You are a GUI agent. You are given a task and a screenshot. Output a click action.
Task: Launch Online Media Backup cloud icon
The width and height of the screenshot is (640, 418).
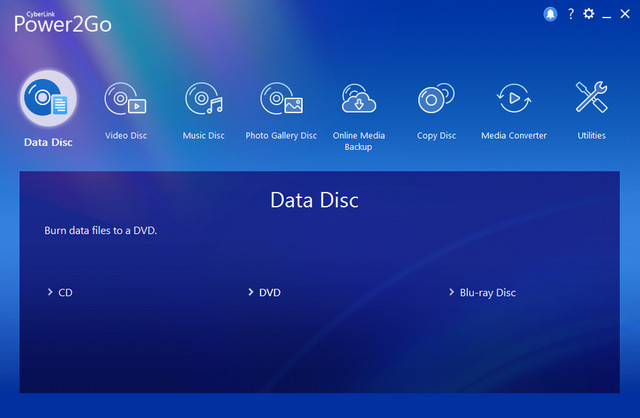[x=359, y=98]
